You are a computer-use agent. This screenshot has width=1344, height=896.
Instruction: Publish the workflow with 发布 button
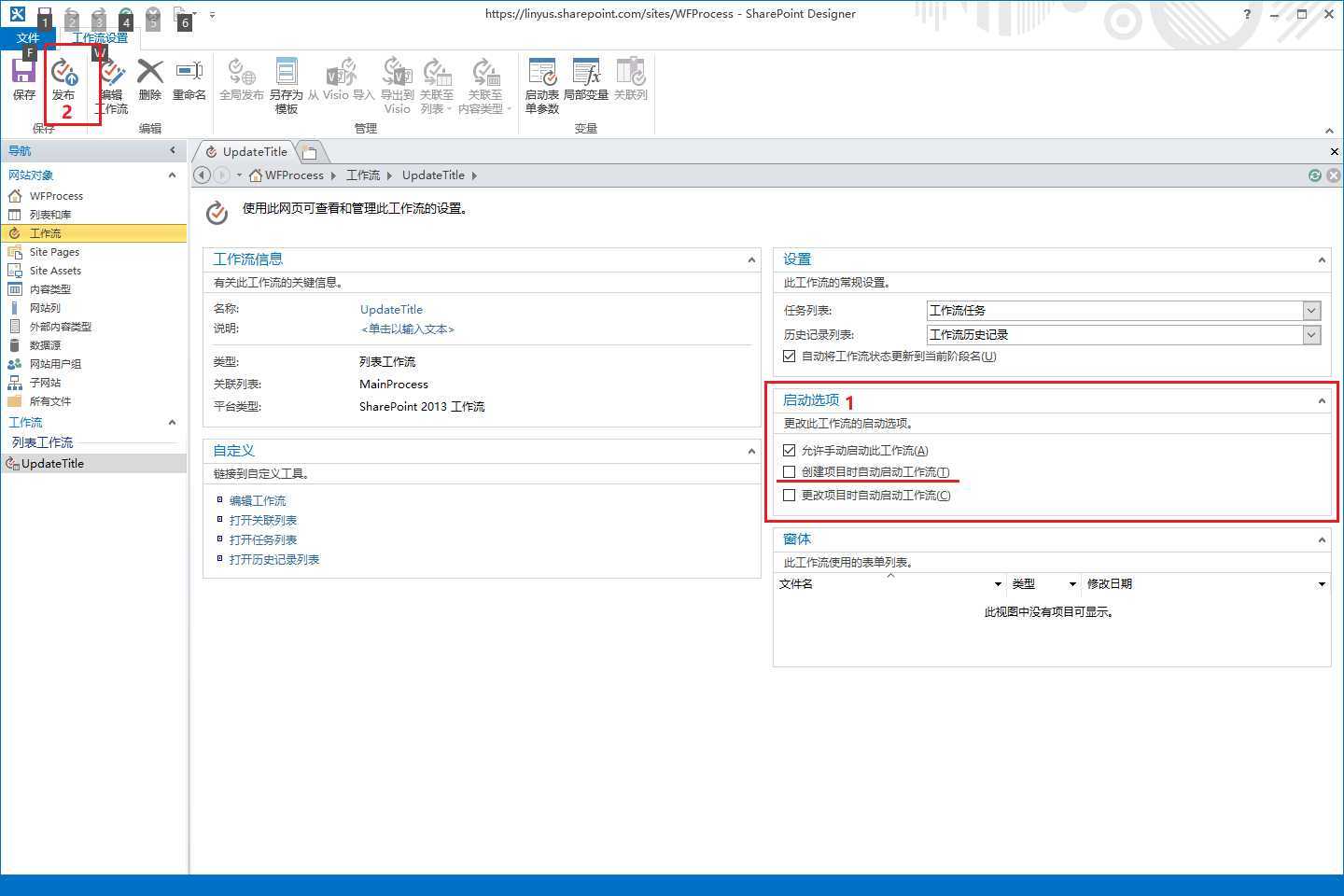click(x=63, y=78)
